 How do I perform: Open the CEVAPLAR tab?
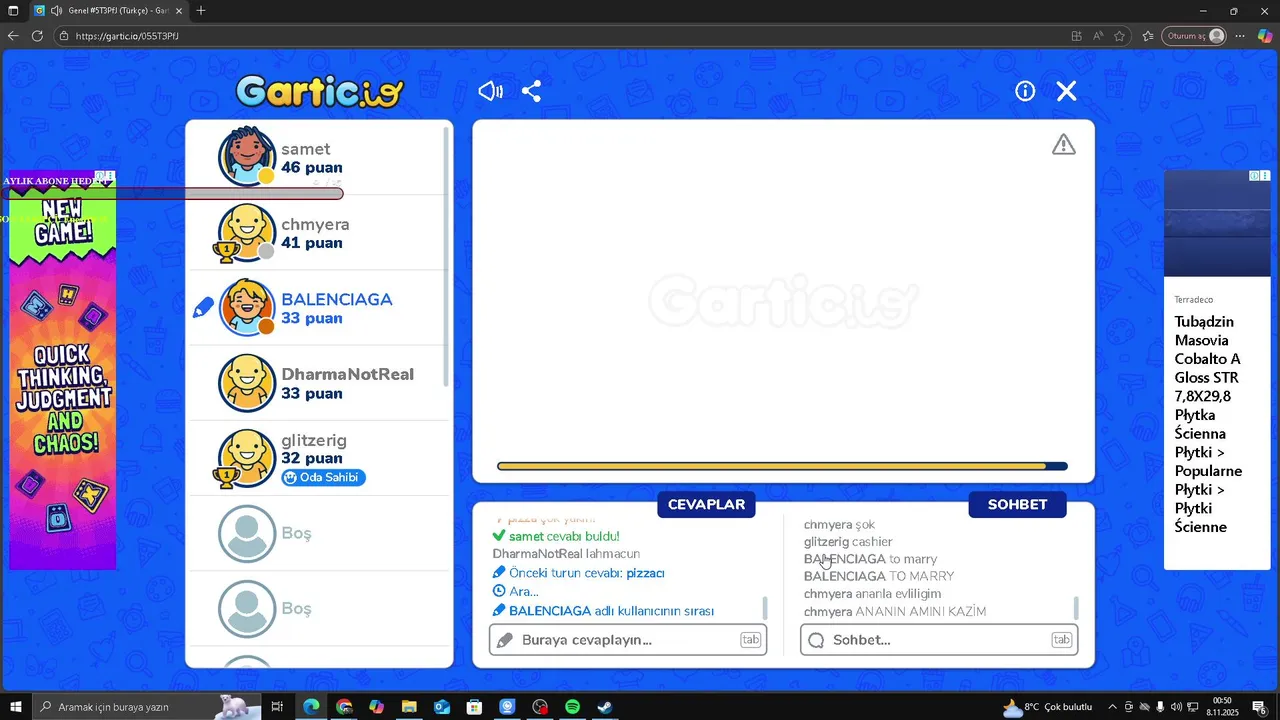click(x=706, y=504)
